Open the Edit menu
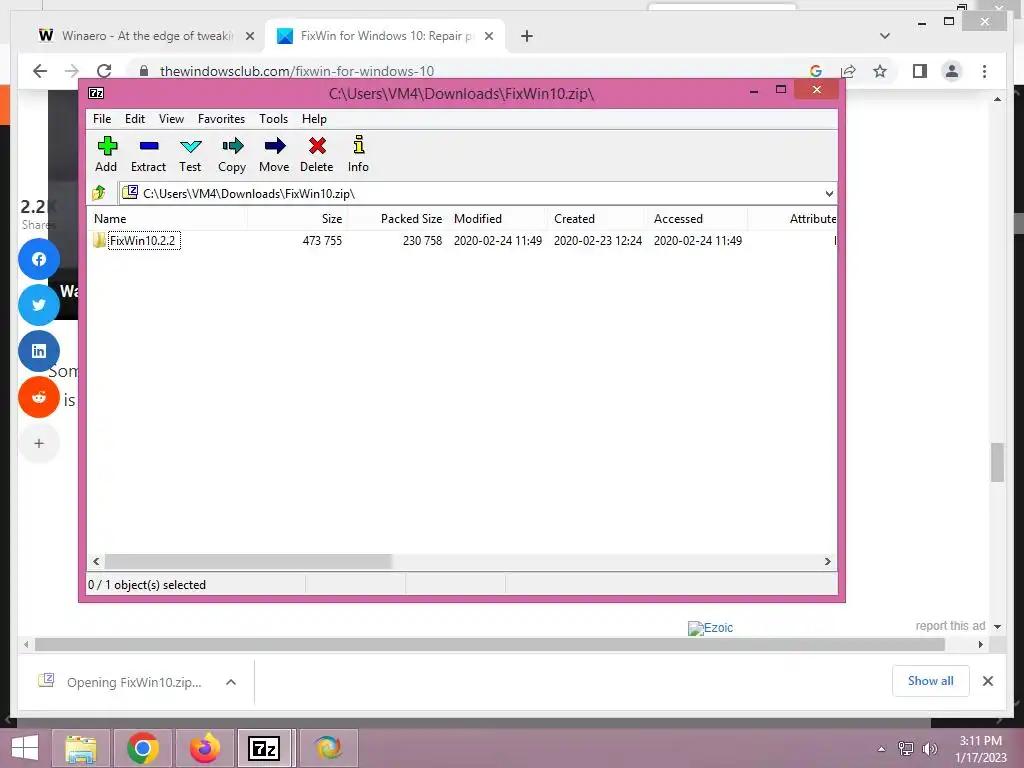Image resolution: width=1024 pixels, height=768 pixels. pyautogui.click(x=135, y=119)
